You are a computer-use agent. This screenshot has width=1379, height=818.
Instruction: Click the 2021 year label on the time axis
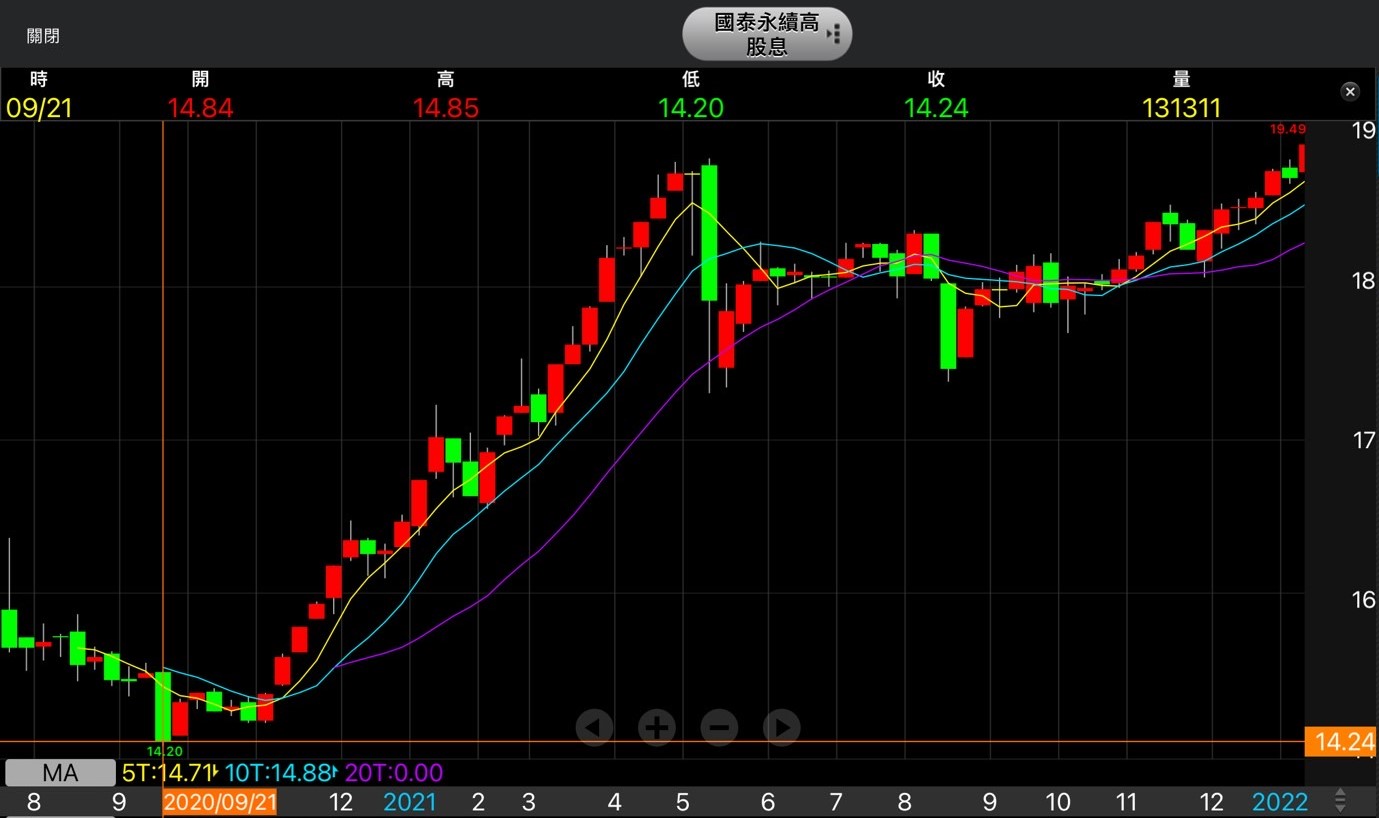click(x=410, y=802)
